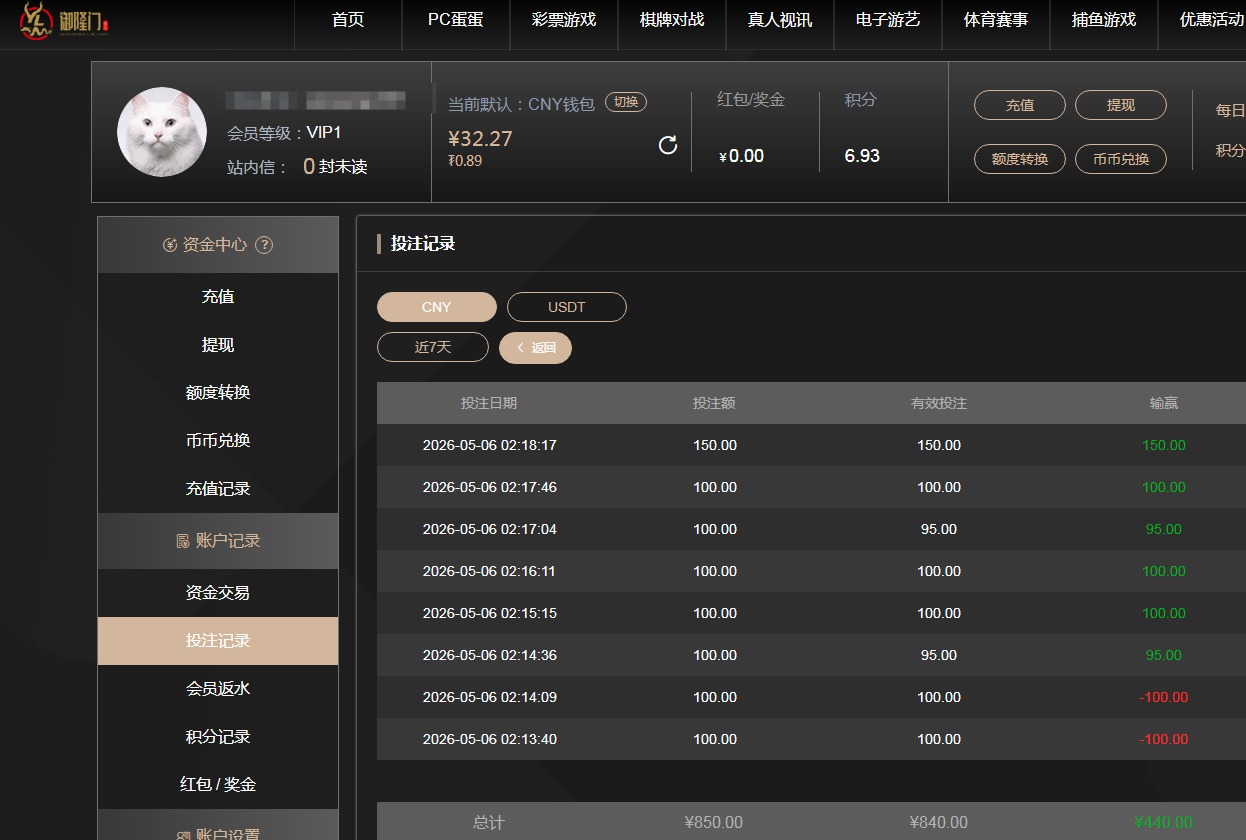Click the 6.93 points value
Viewport: 1246px width, 840px height.
tap(862, 156)
